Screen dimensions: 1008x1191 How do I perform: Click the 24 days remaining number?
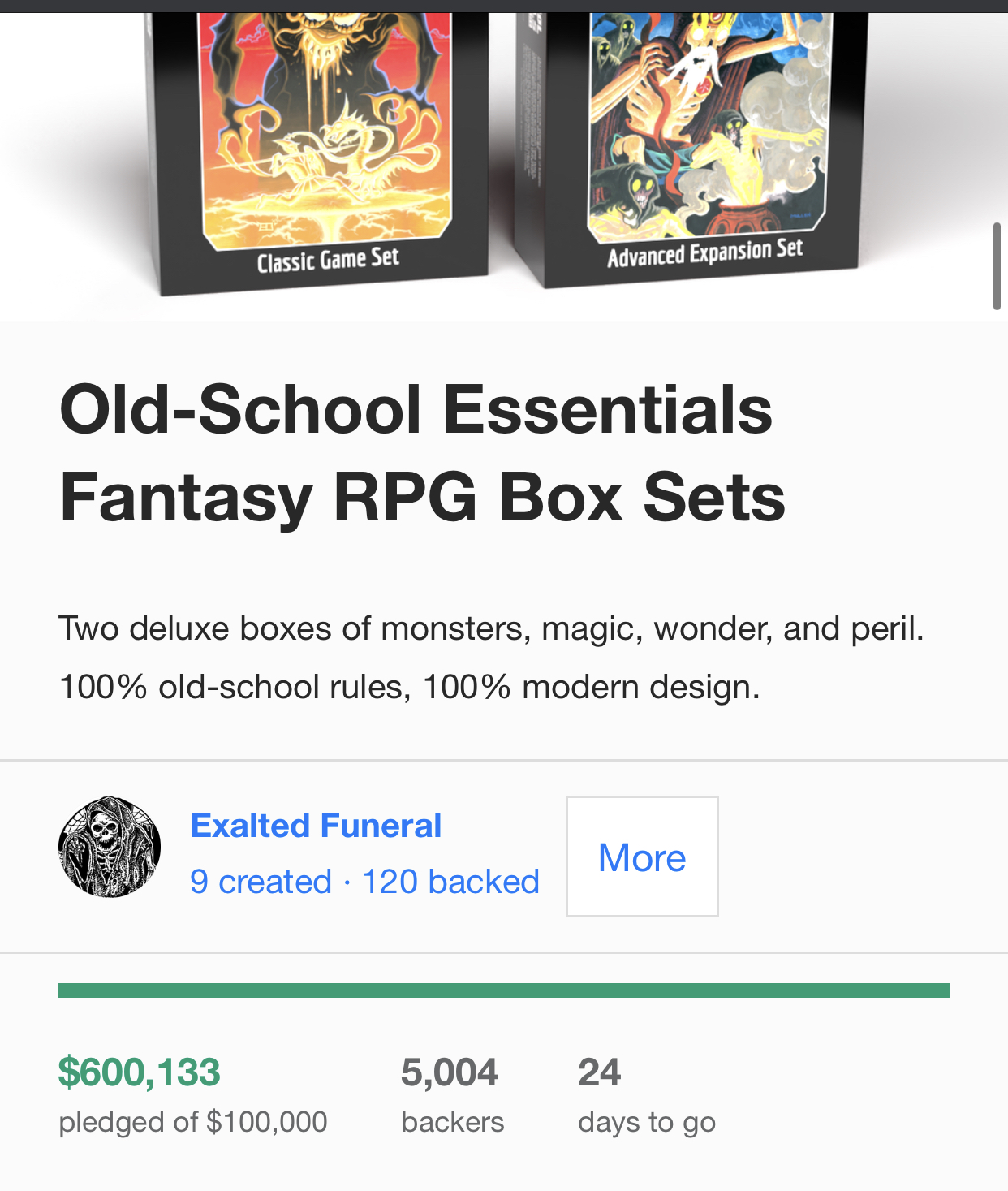(599, 1072)
